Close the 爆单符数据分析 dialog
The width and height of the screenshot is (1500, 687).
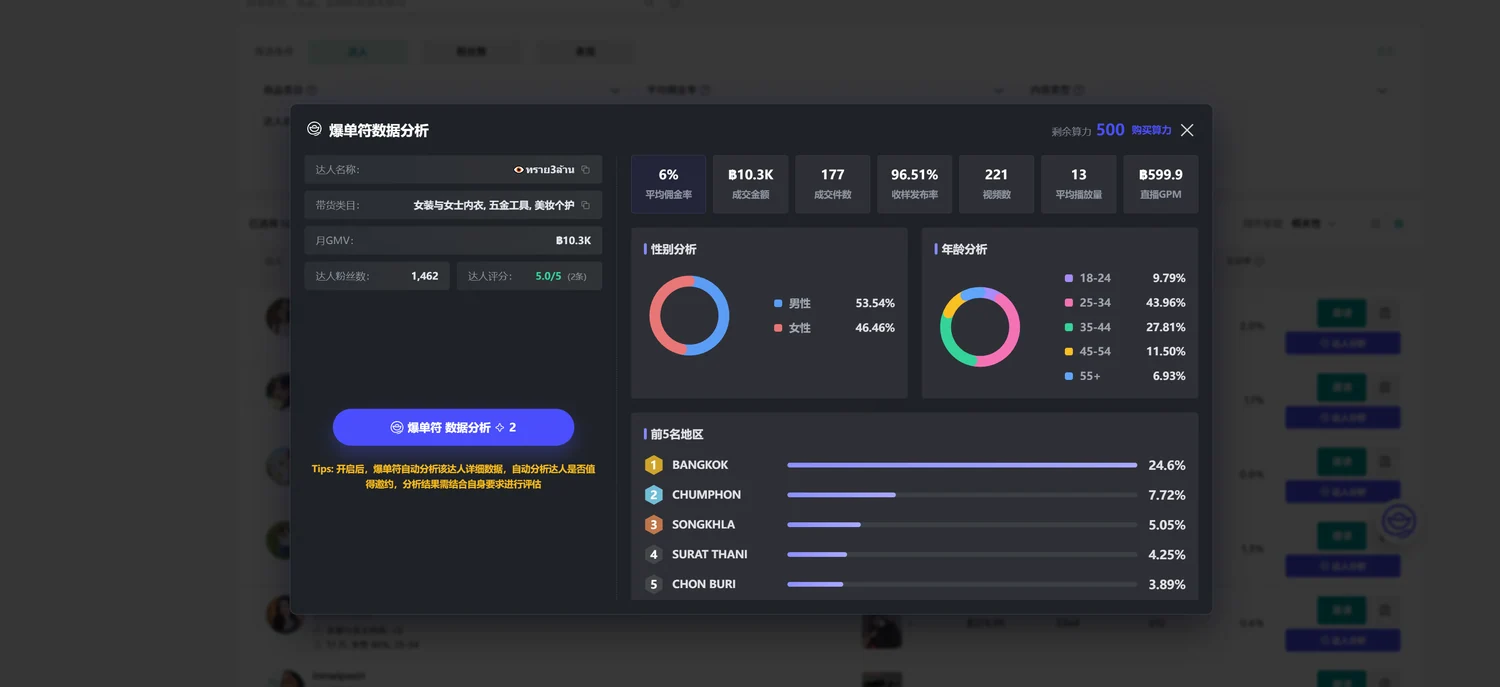(x=1187, y=130)
